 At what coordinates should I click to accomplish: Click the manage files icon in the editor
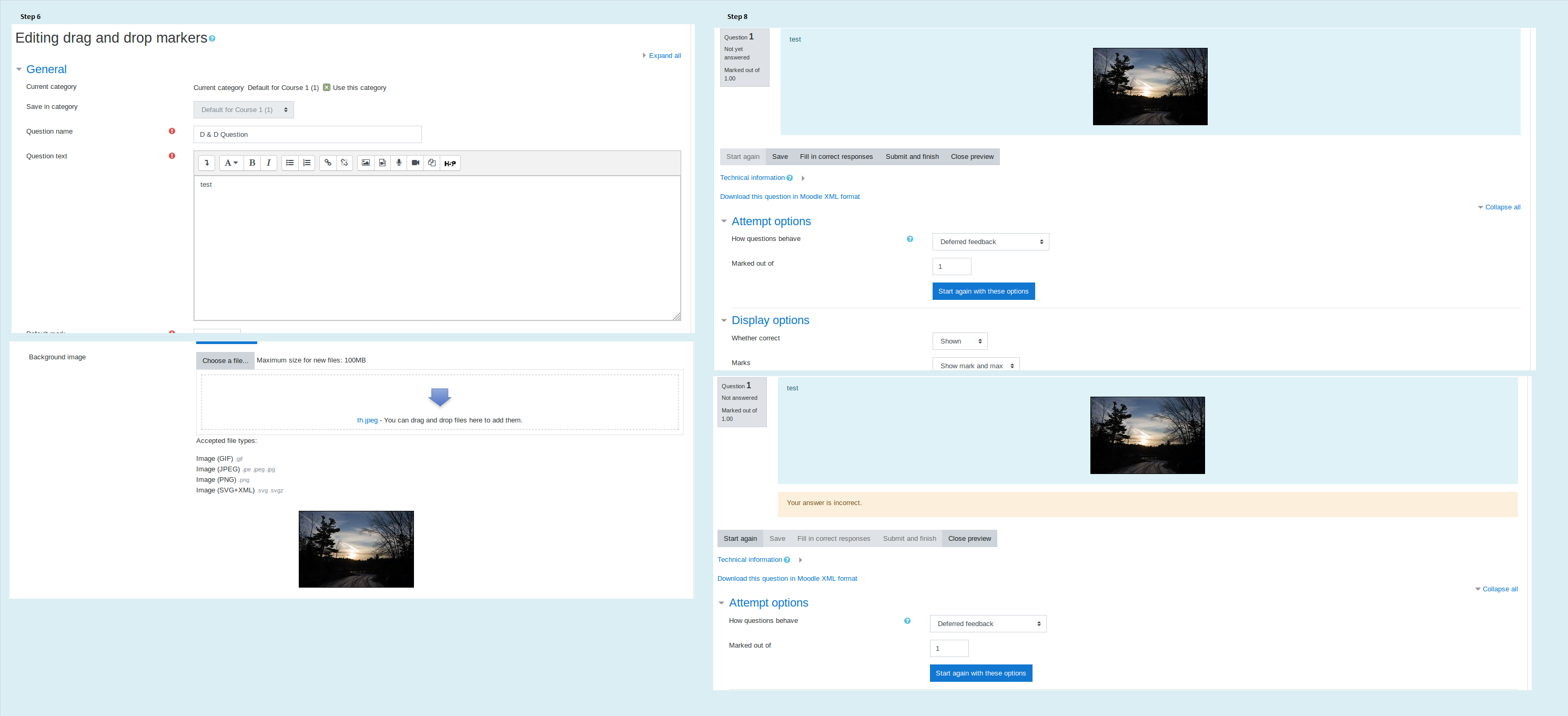[x=431, y=163]
